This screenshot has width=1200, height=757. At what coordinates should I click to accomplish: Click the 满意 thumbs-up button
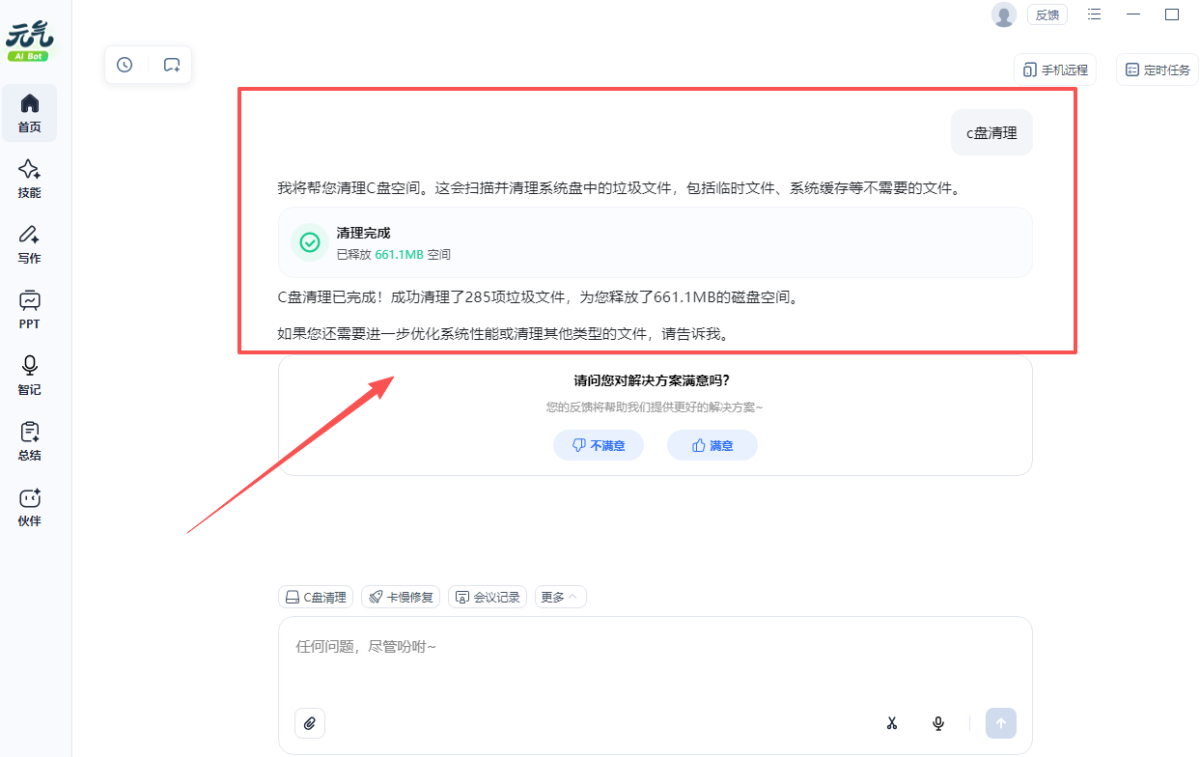click(712, 446)
